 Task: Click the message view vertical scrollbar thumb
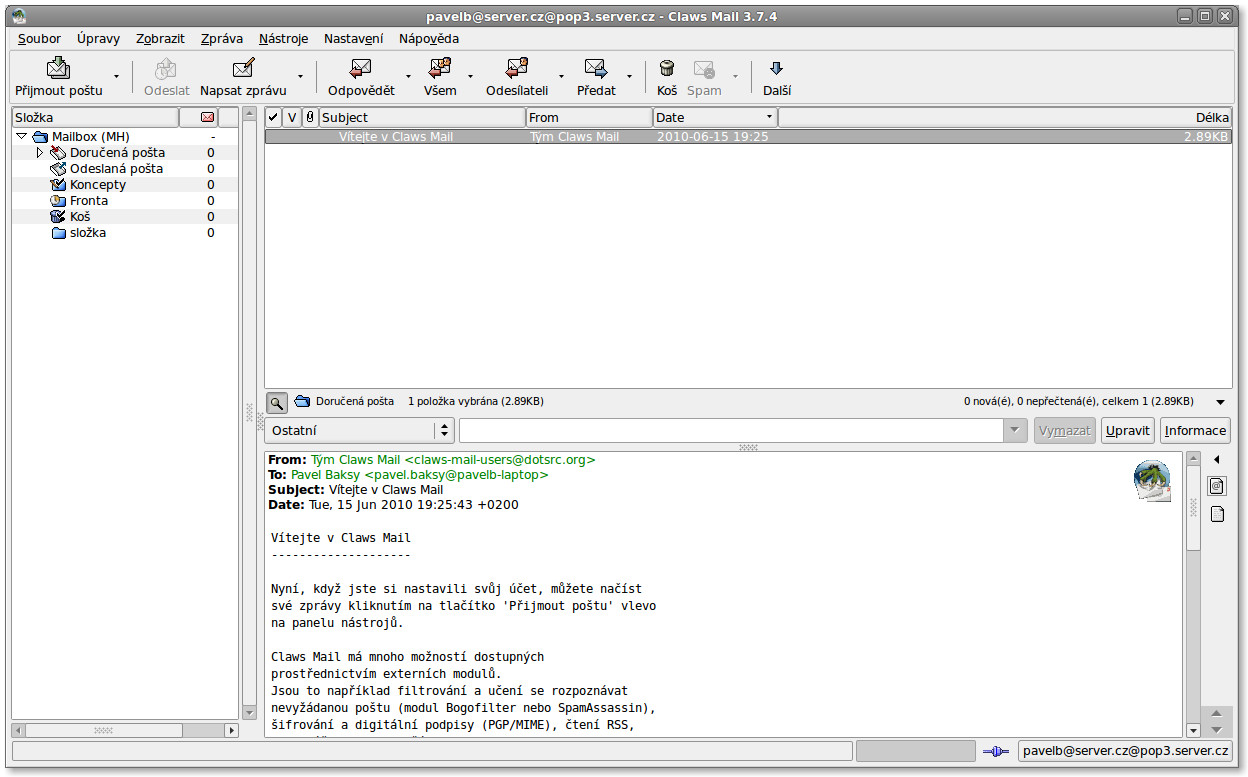point(1192,508)
